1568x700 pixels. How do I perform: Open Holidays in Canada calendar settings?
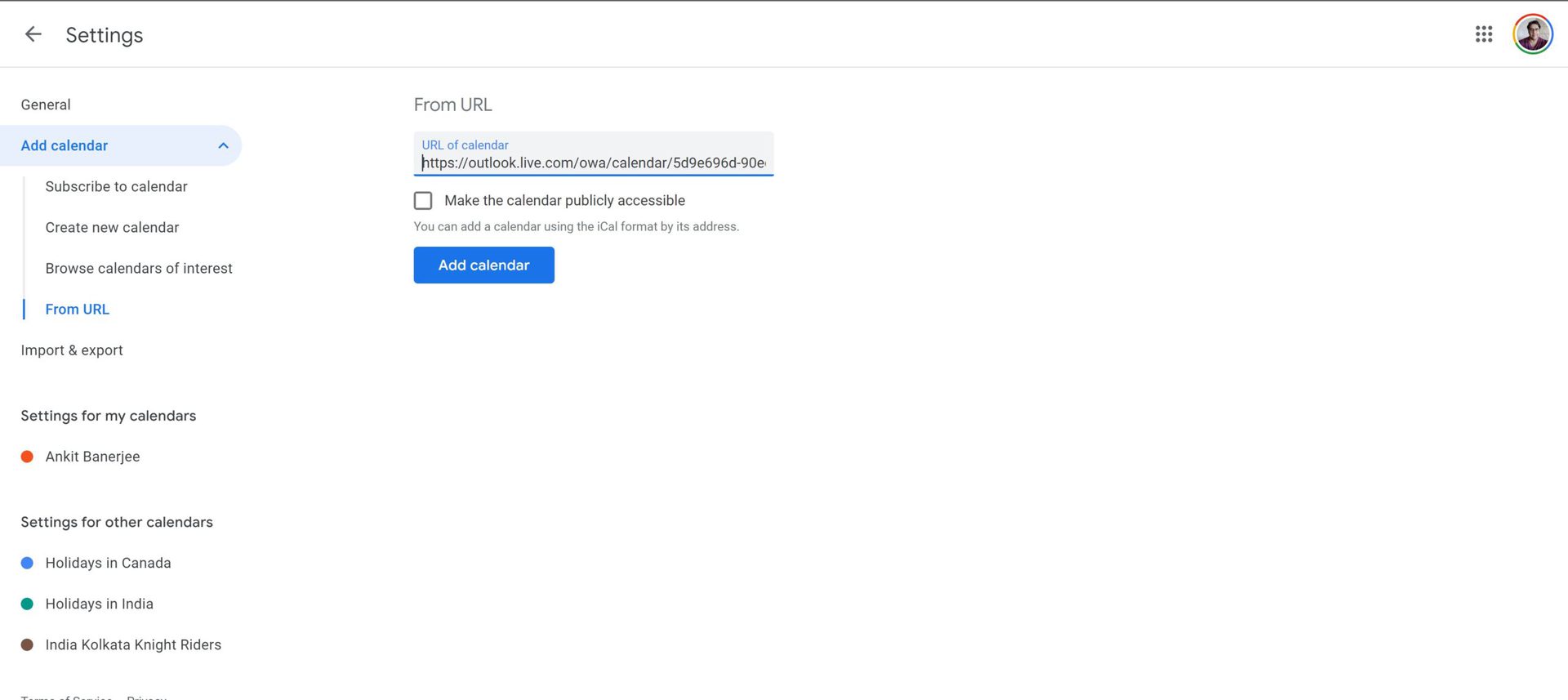108,563
